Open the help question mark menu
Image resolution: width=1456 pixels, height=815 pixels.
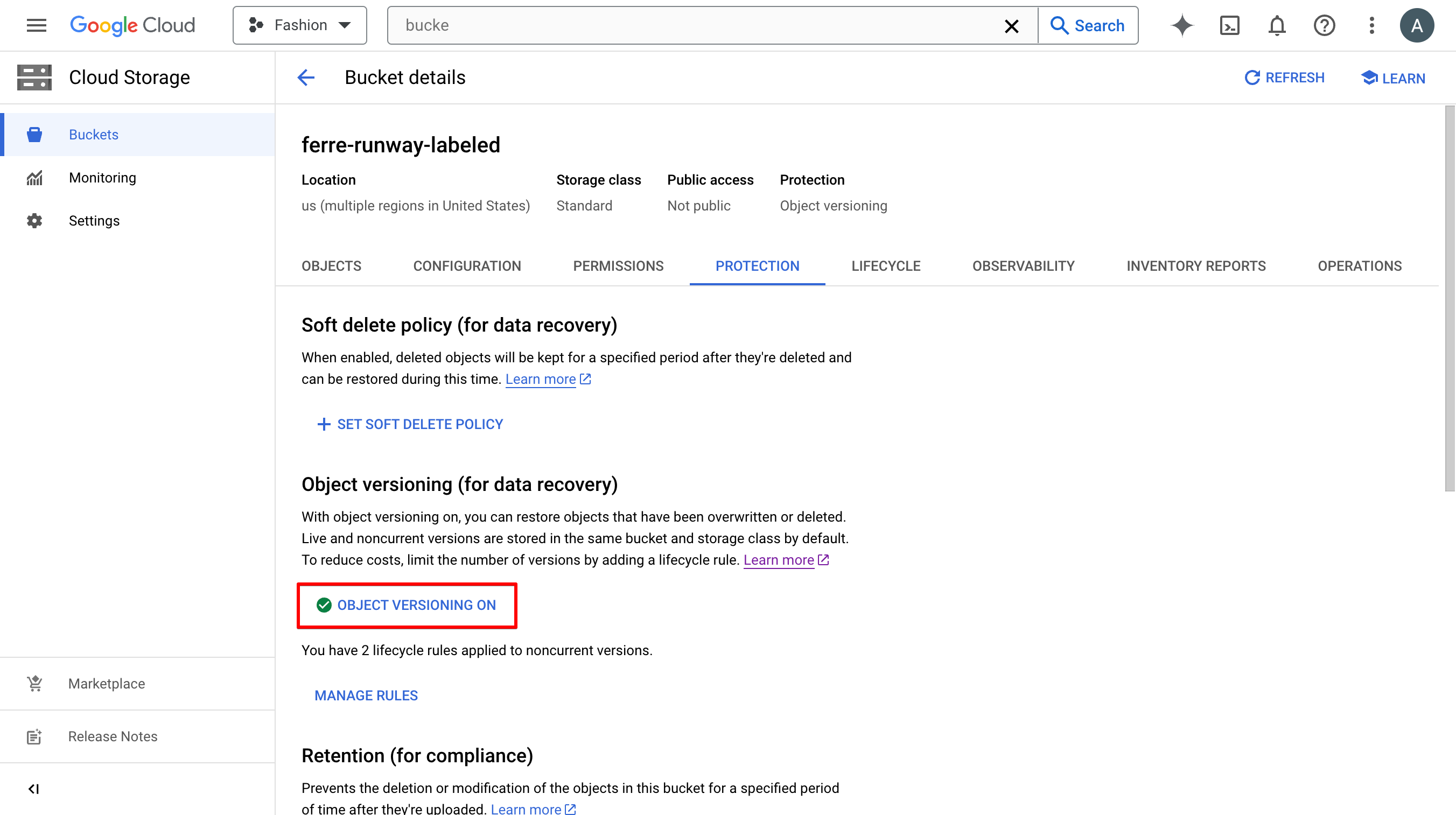coord(1324,25)
